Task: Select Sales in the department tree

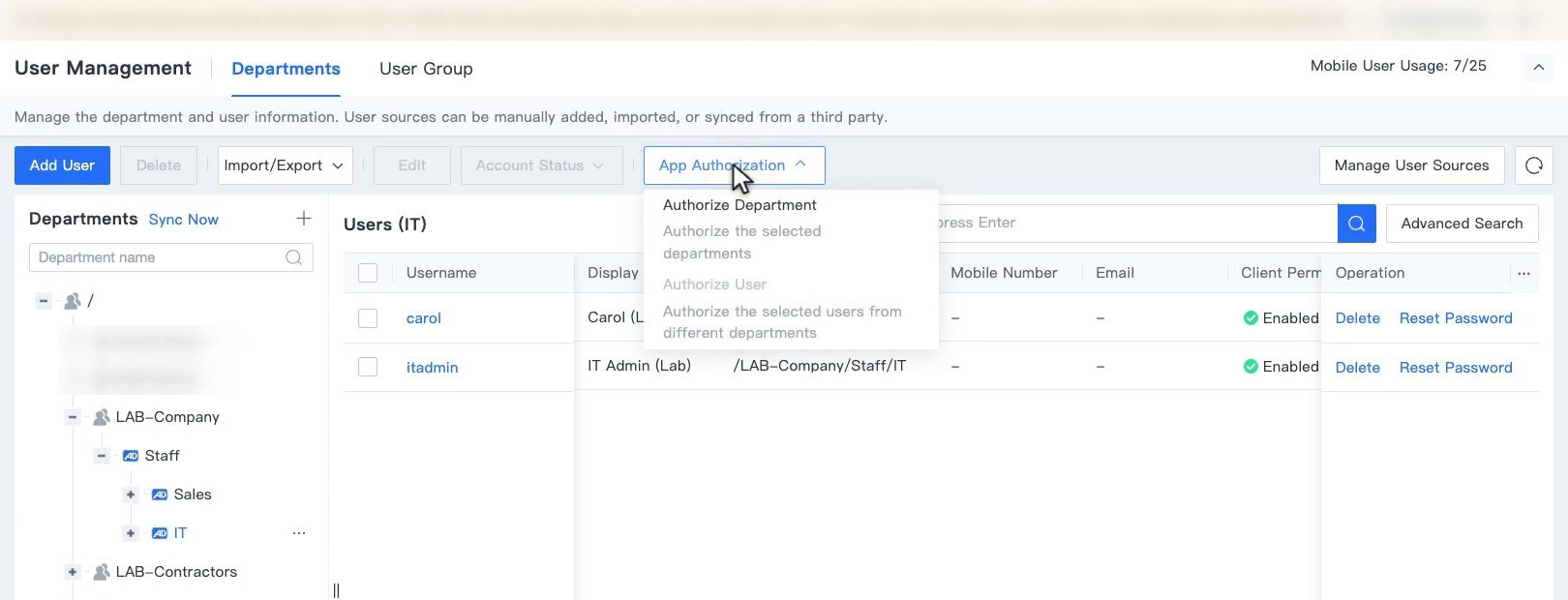Action: 193,495
